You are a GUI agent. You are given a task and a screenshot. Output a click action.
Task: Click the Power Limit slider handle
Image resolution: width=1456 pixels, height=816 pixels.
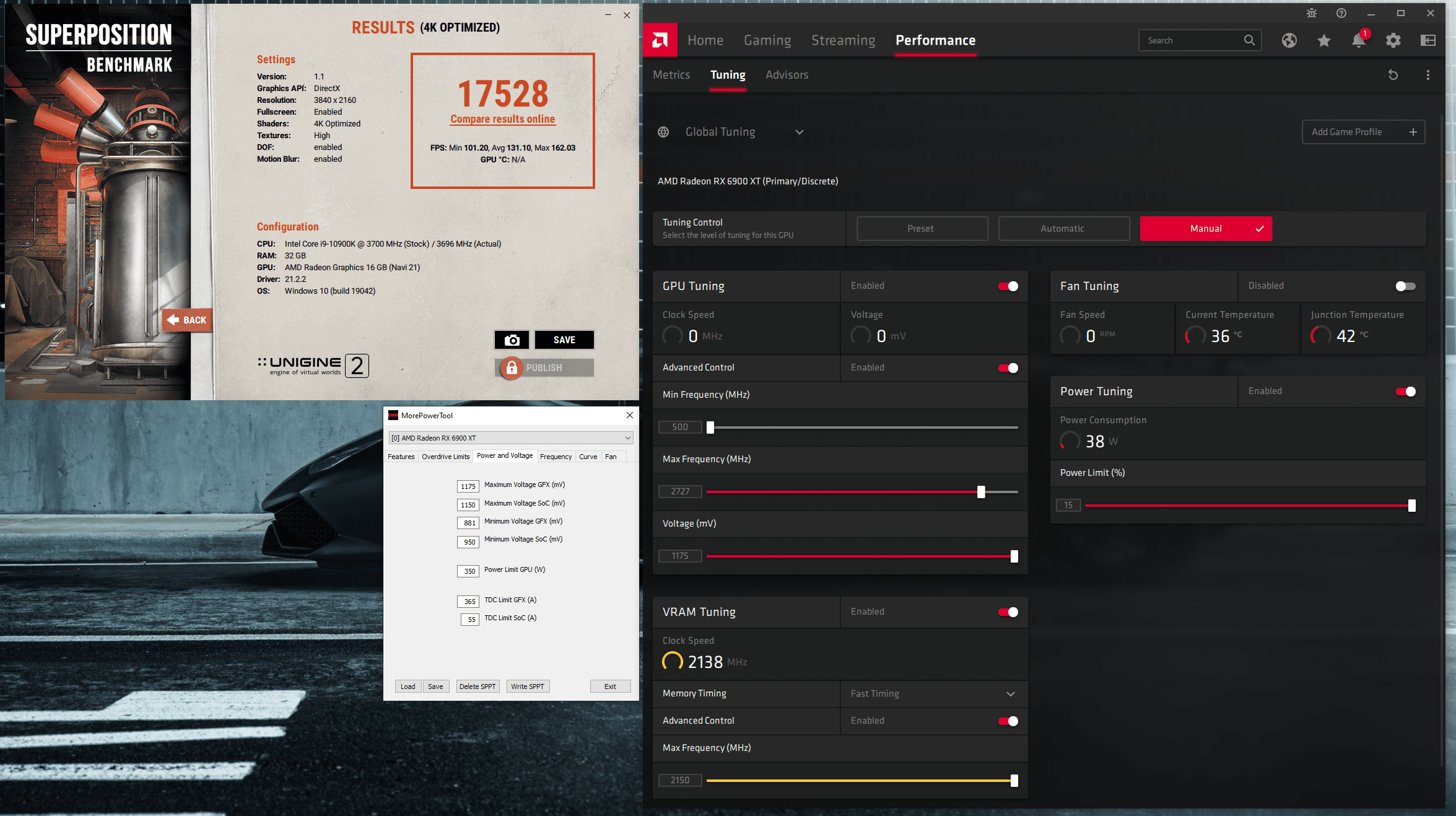(x=1412, y=506)
